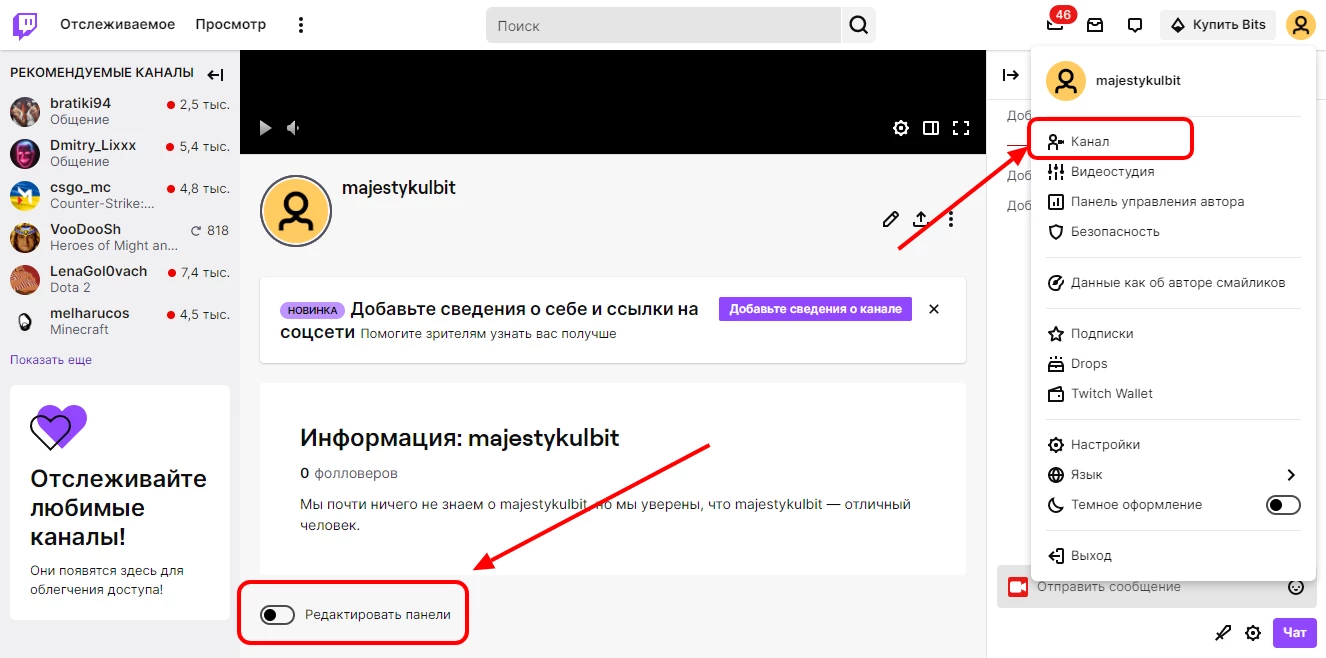Image resolution: width=1326 pixels, height=658 pixels.
Task: Dismiss the add channel info banner
Action: pyautogui.click(x=934, y=309)
